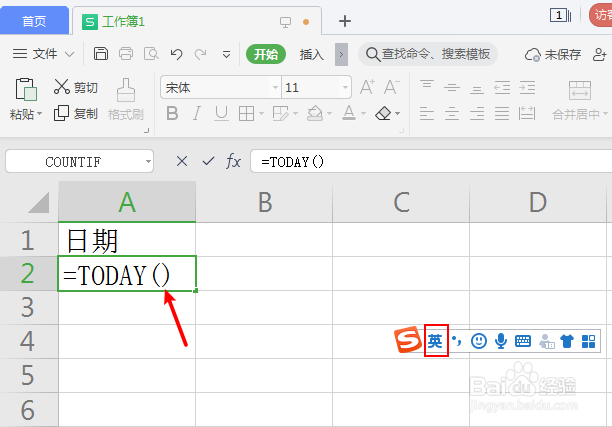Decrease indent icon
Image resolution: width=612 pixels, height=427 pixels.
(x=502, y=87)
